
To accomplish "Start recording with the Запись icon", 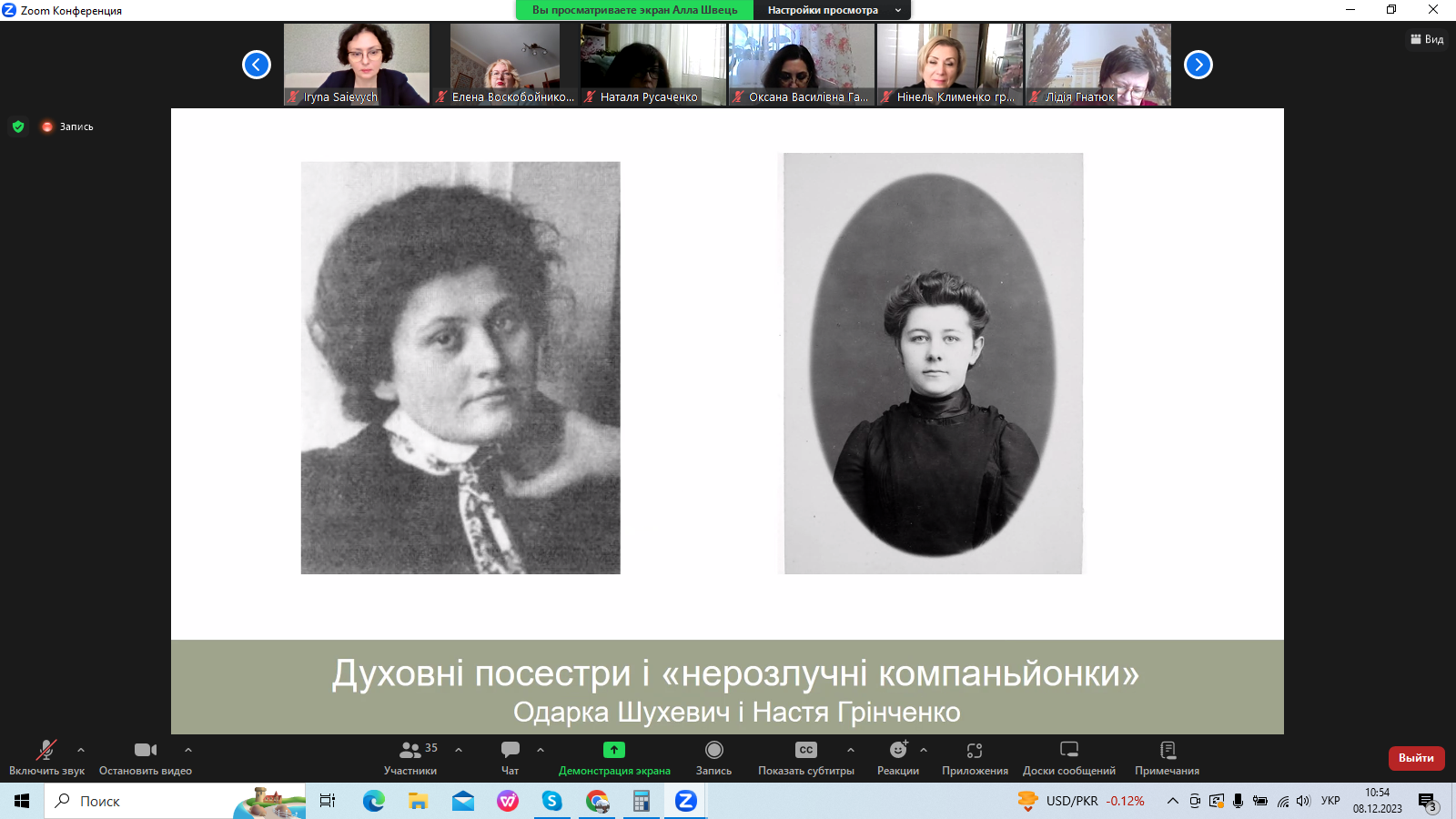I will coord(713,751).
